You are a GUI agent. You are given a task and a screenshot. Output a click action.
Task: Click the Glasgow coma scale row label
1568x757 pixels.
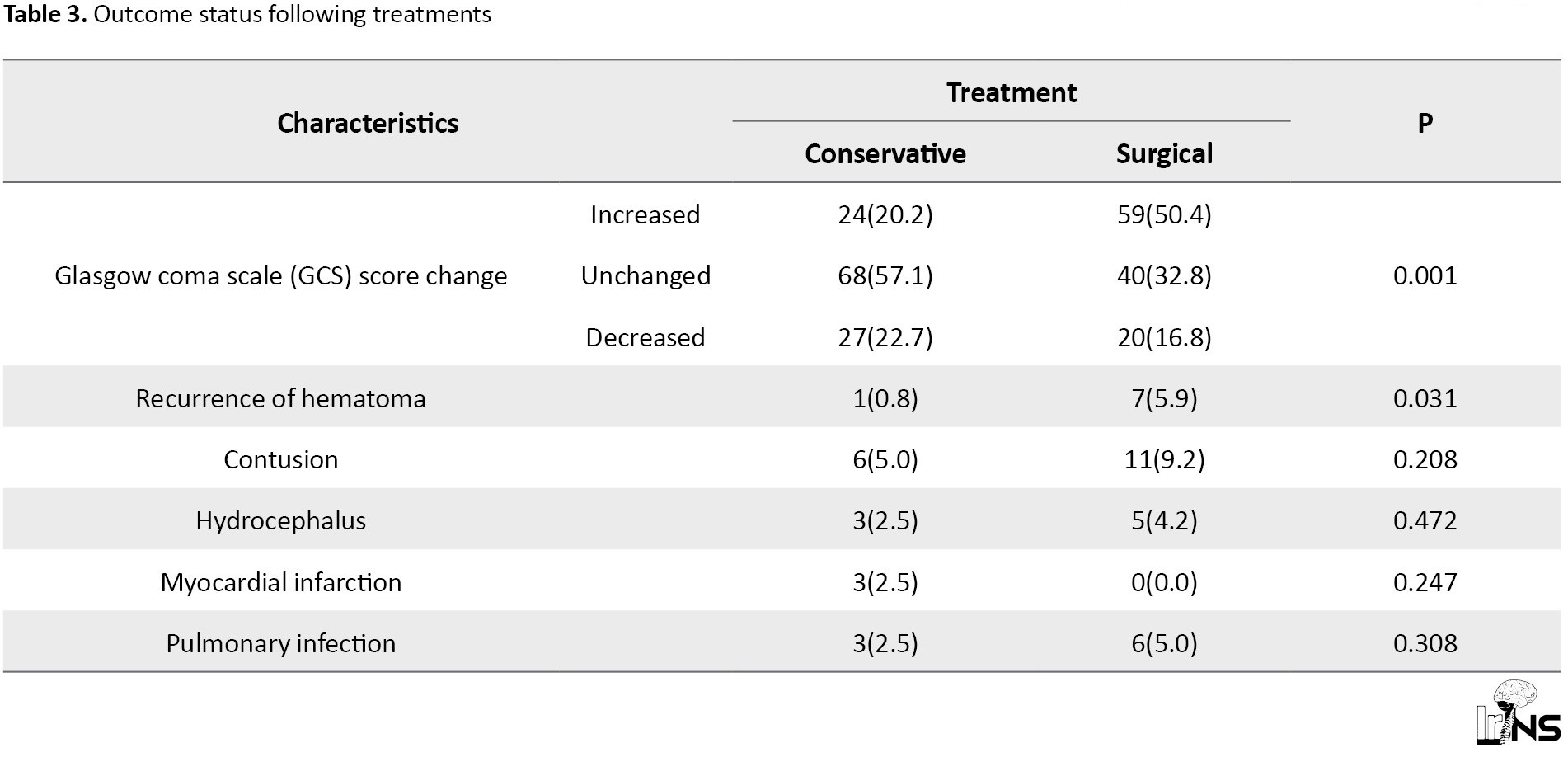[x=281, y=275]
